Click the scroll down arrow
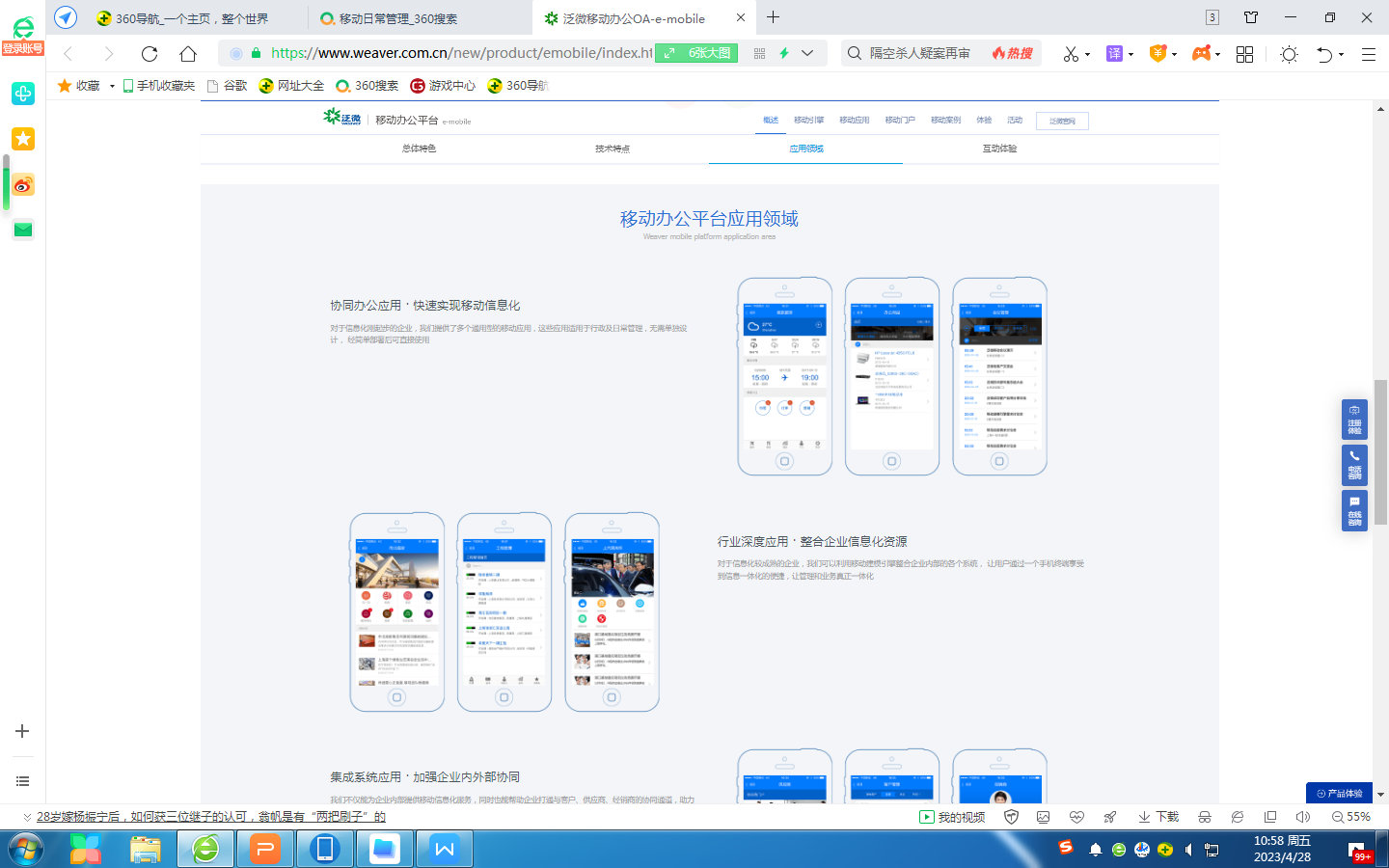 (x=1380, y=795)
